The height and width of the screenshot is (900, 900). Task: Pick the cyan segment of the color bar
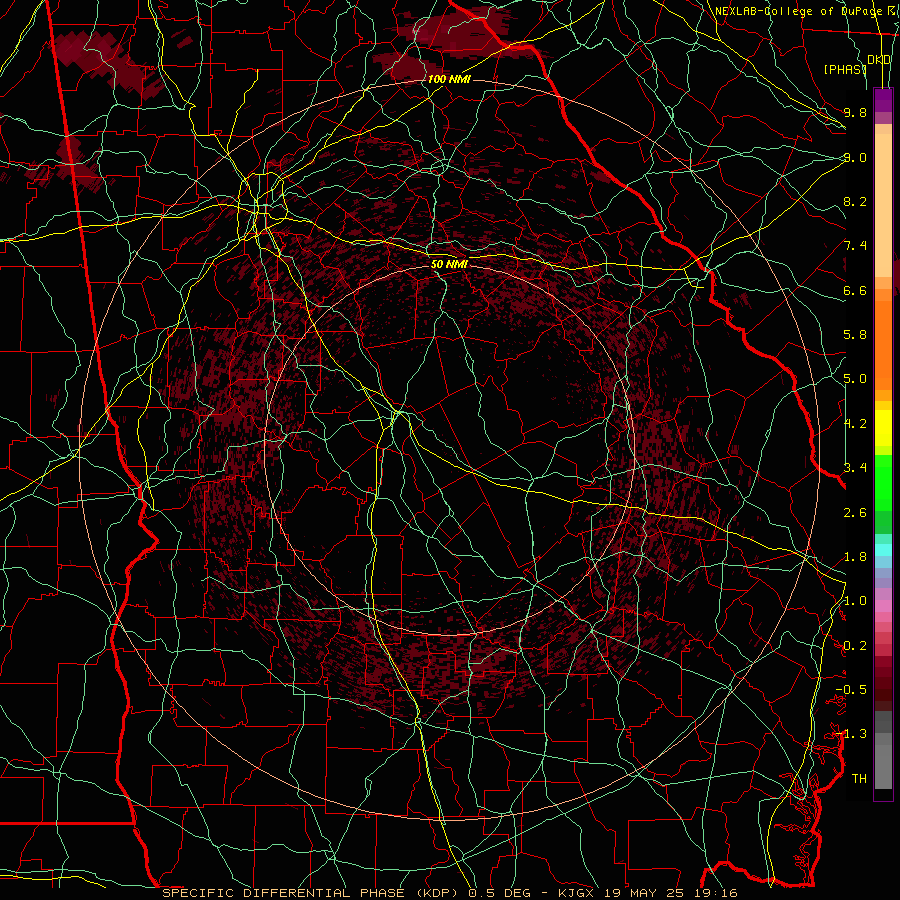(x=883, y=550)
